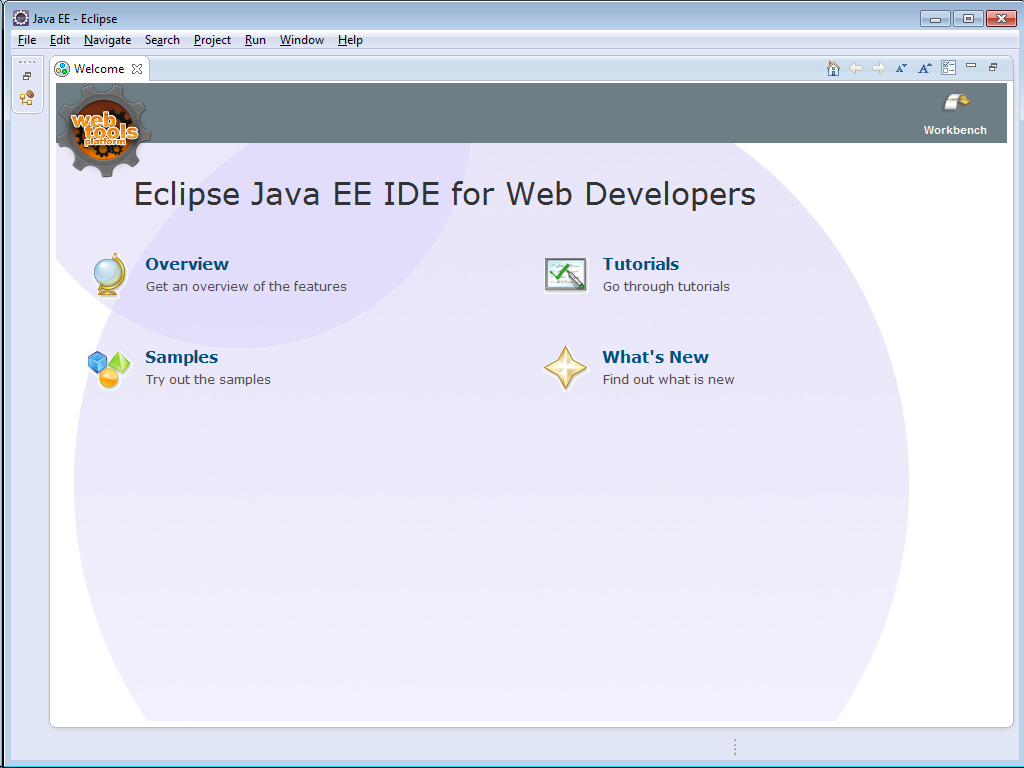This screenshot has height=768, width=1024.
Task: Click the What's New star icon
Action: pos(566,367)
